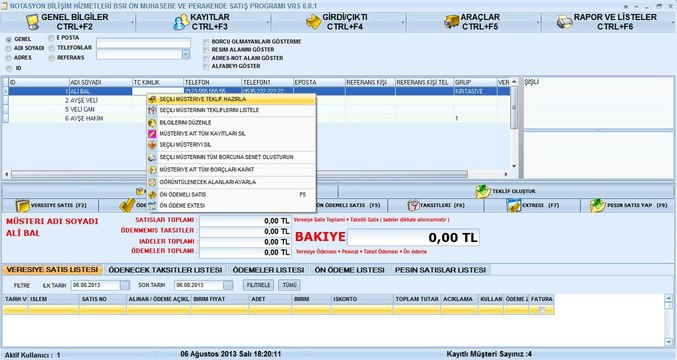Image resolution: width=677 pixels, height=360 pixels.
Task: Click the Extresi (F7) icon
Action: click(514, 206)
